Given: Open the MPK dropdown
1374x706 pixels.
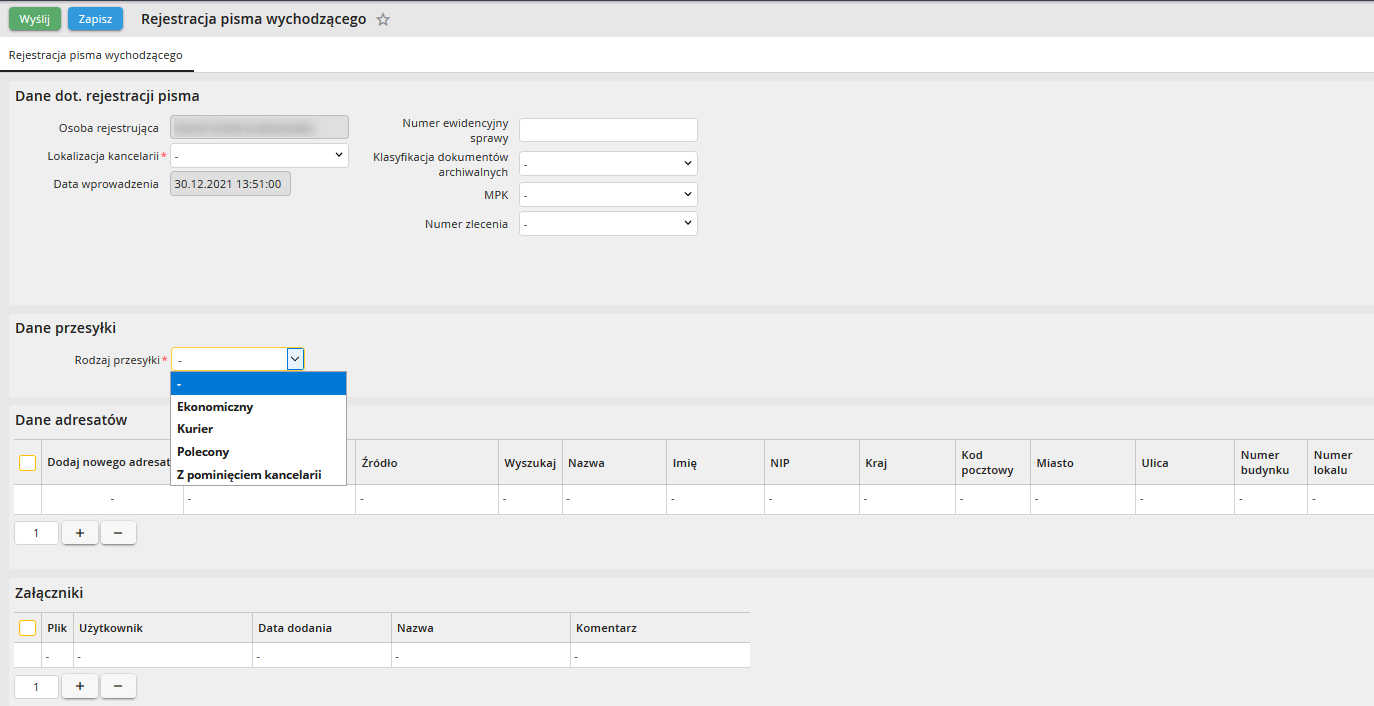Looking at the screenshot, I should tap(608, 194).
